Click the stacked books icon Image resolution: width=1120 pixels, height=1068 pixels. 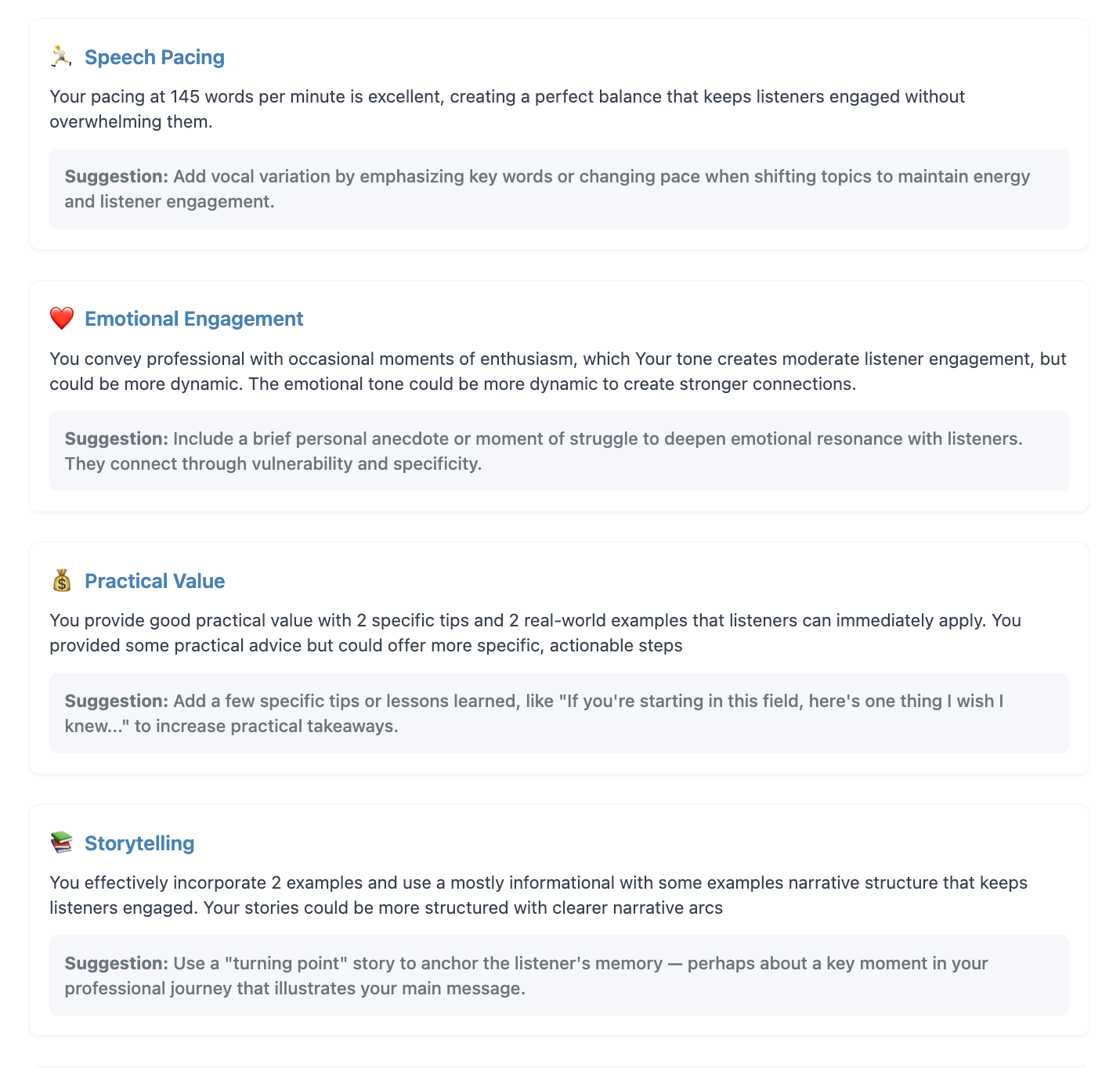tap(61, 842)
